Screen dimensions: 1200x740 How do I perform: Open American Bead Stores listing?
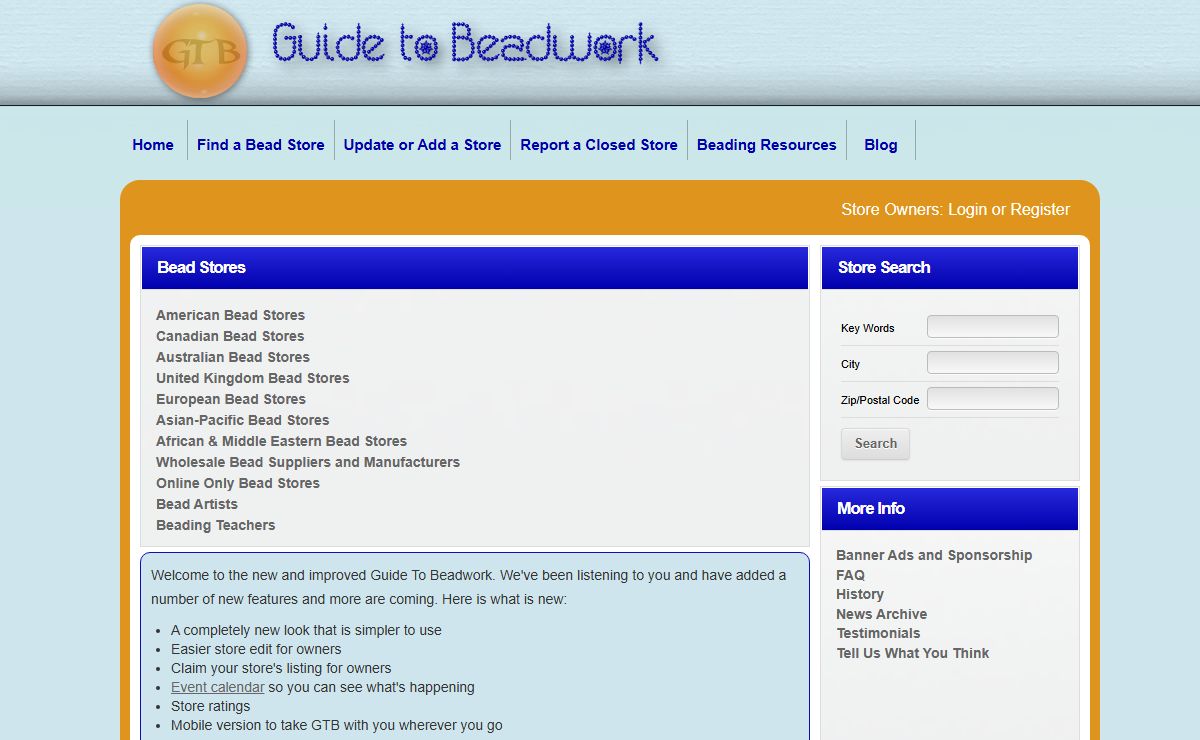pyautogui.click(x=230, y=315)
